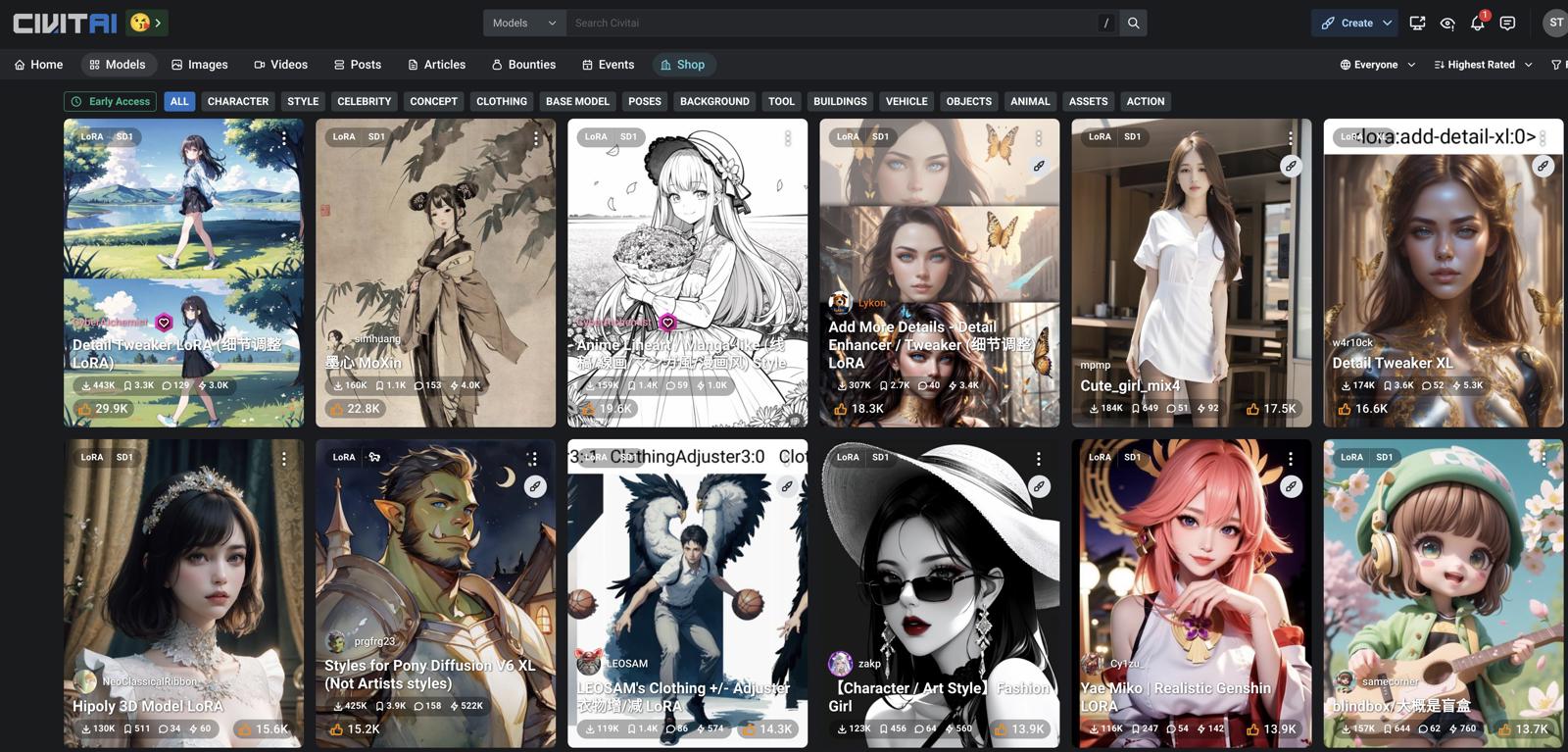This screenshot has height=752, width=1568.
Task: Filter by VEHICLE category
Action: pos(906,101)
